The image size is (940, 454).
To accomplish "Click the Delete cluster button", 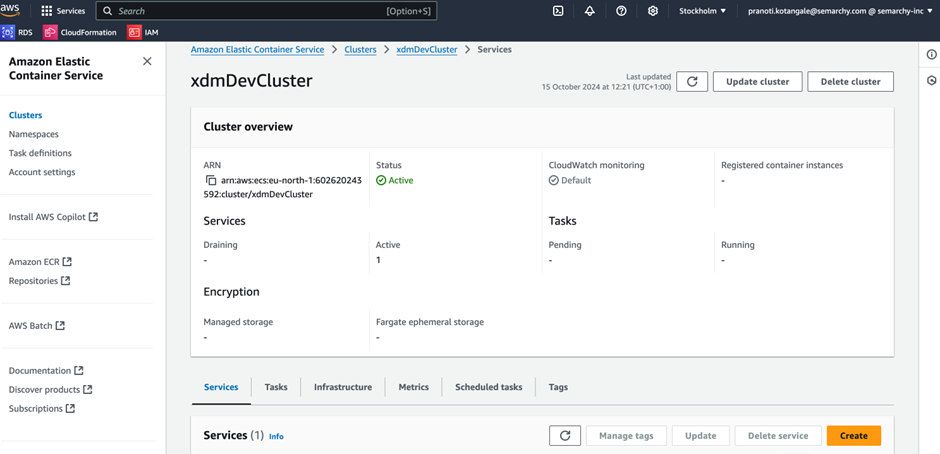I will point(850,82).
